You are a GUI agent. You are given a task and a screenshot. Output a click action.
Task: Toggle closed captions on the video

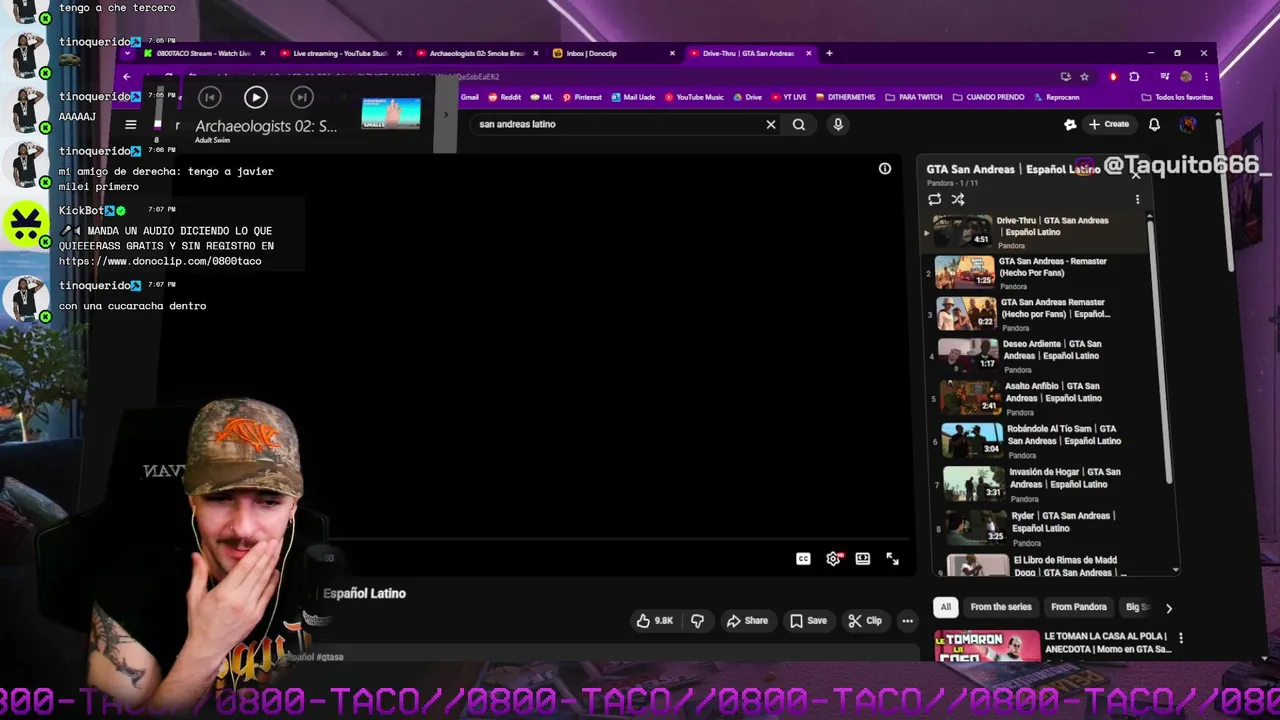803,559
